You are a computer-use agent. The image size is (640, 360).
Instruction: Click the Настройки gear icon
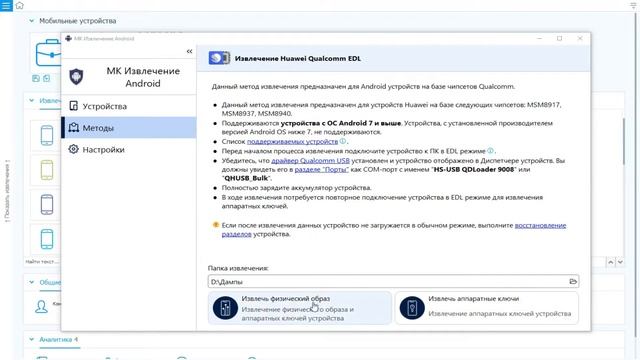[x=73, y=149]
